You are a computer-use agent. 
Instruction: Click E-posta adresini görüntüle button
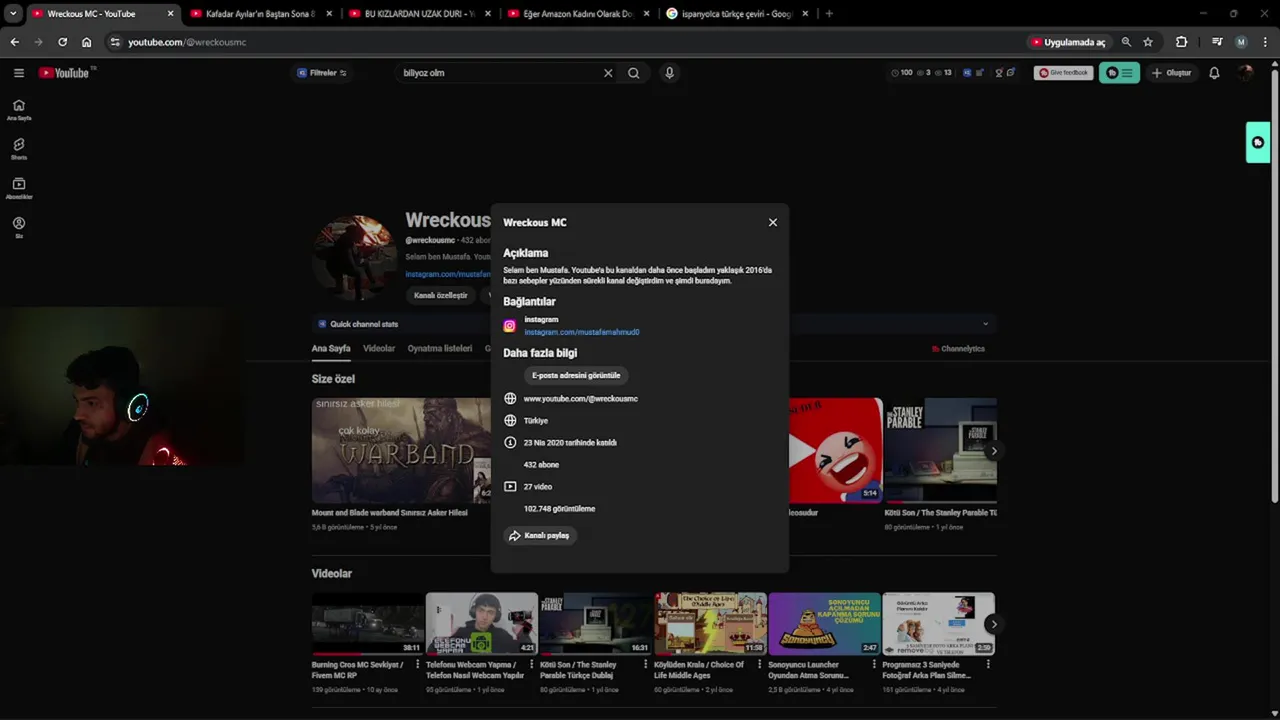pos(576,375)
